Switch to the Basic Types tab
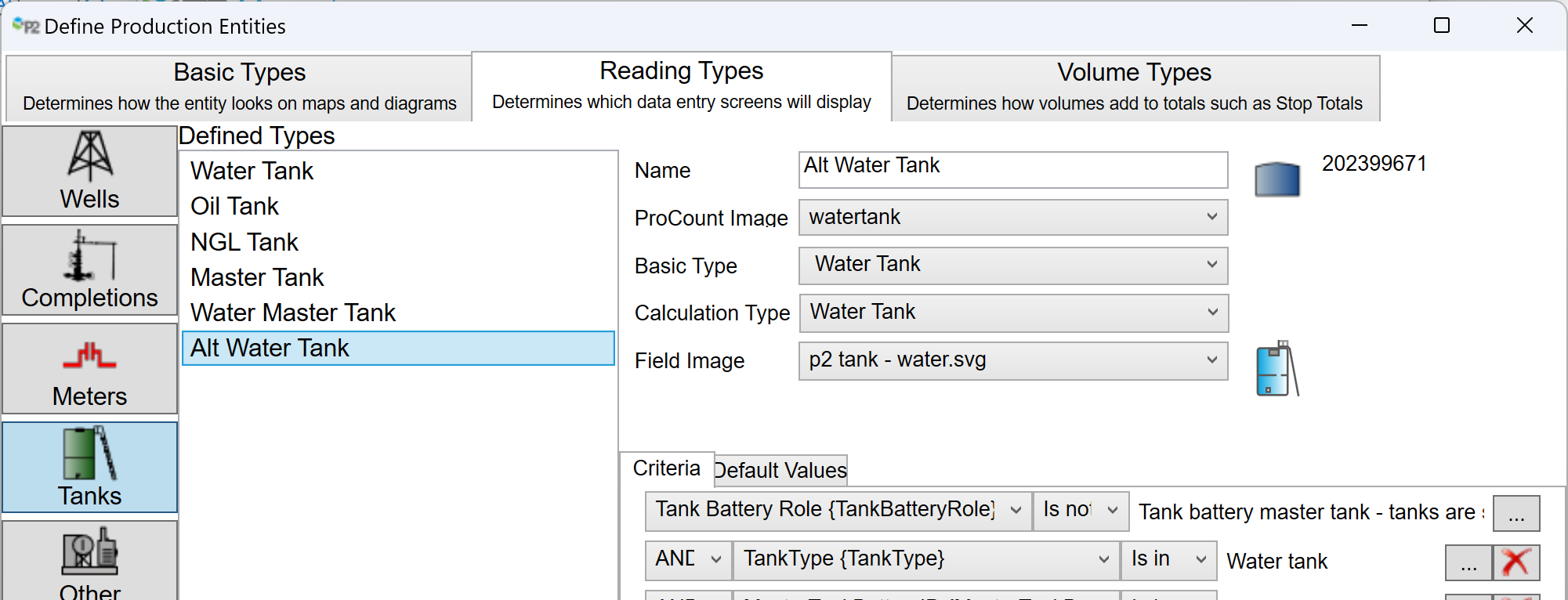This screenshot has height=600, width=1568. pos(239,87)
